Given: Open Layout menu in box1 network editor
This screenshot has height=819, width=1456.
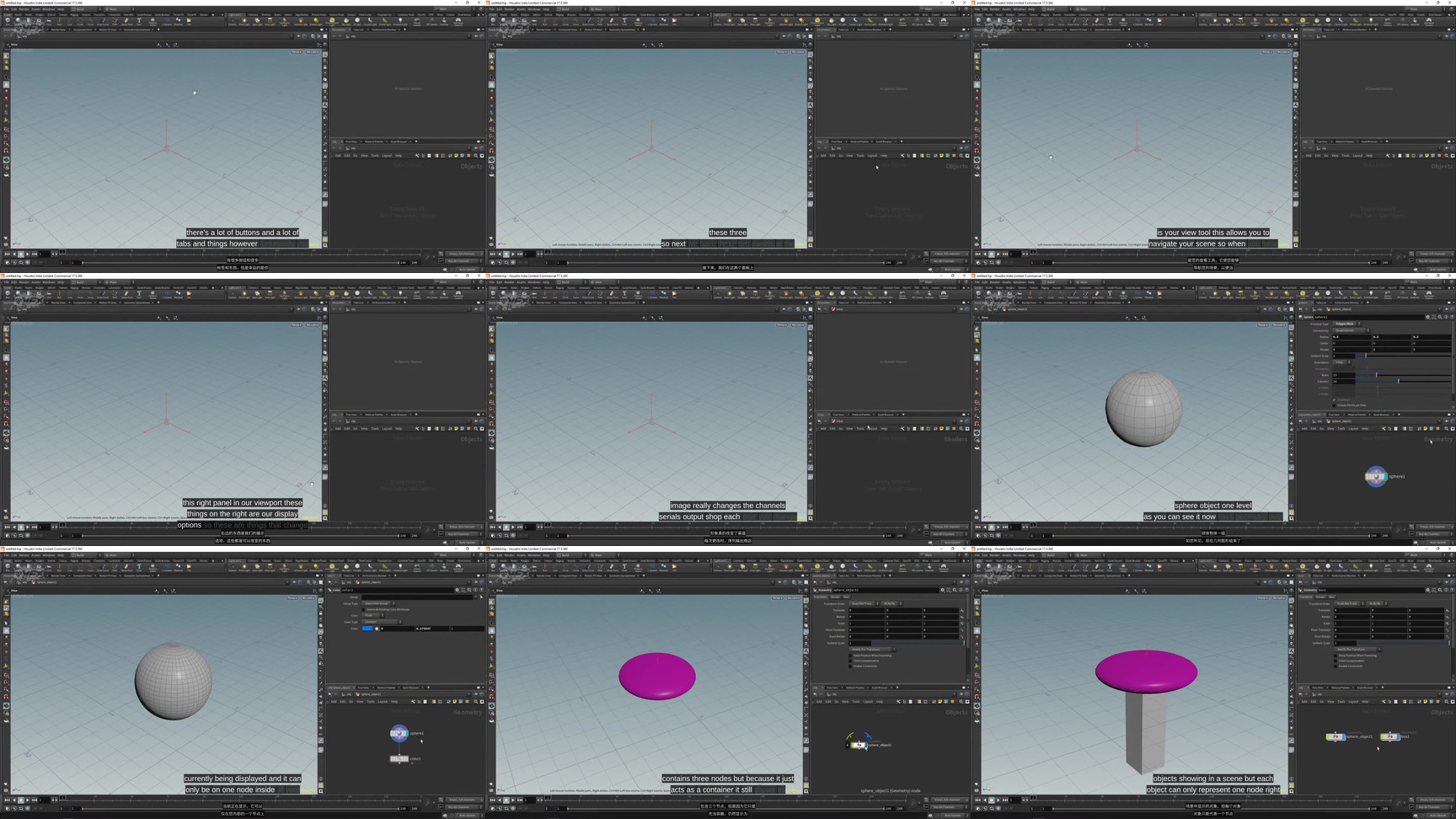Looking at the screenshot, I should point(1353,702).
